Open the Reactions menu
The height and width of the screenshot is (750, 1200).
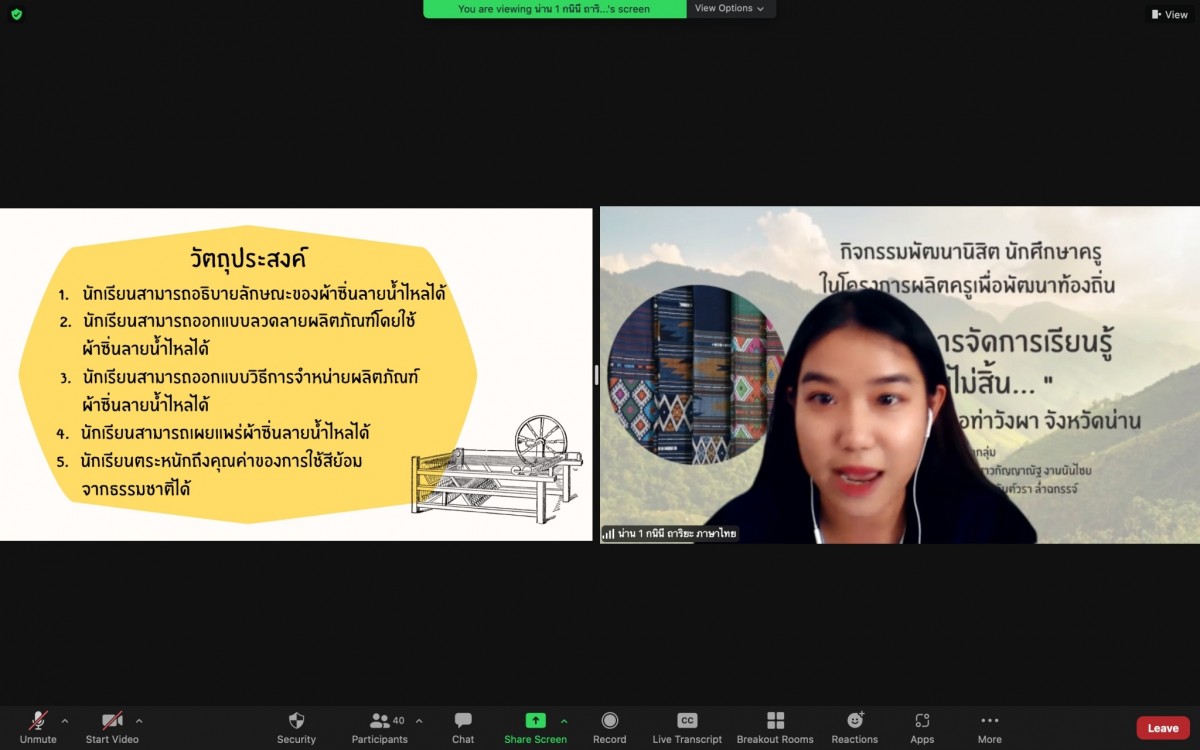pyautogui.click(x=855, y=721)
